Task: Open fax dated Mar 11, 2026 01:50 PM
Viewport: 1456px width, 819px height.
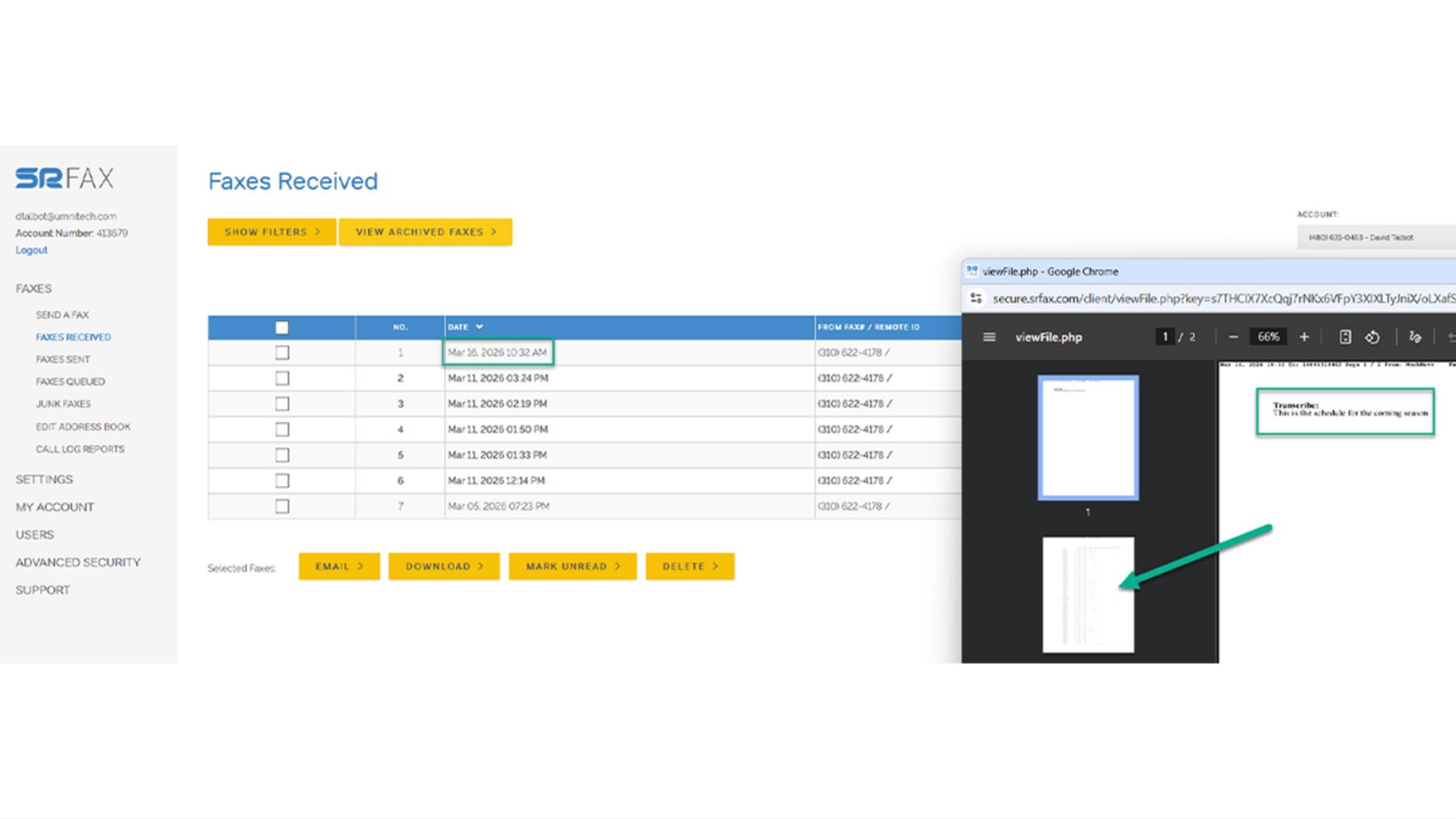Action: [498, 429]
